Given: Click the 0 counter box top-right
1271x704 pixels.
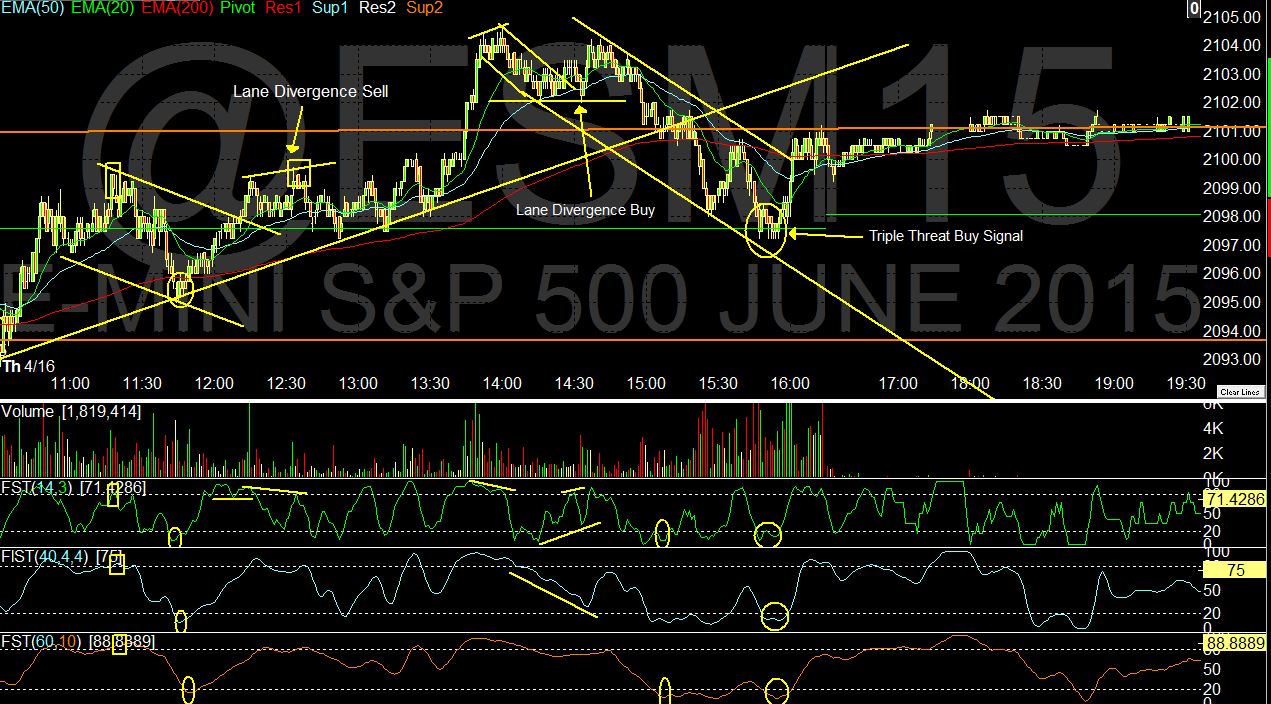Looking at the screenshot, I should point(1193,9).
